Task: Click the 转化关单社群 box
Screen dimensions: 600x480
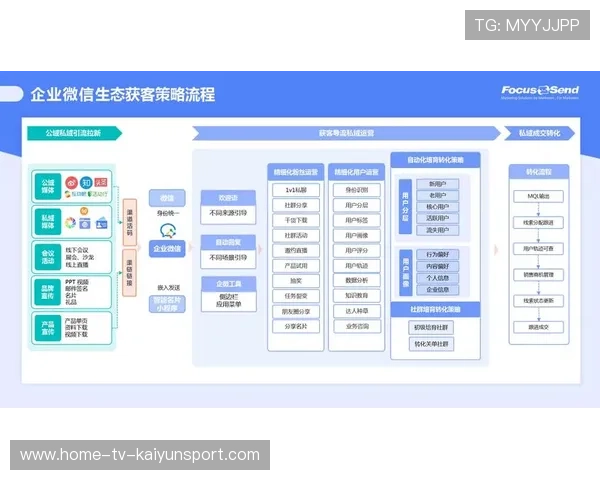Action: tap(431, 344)
